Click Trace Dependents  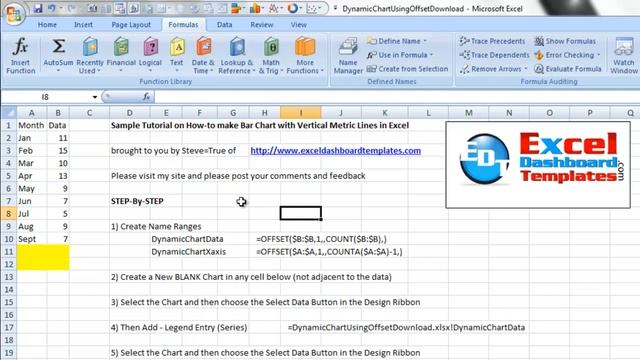point(494,55)
